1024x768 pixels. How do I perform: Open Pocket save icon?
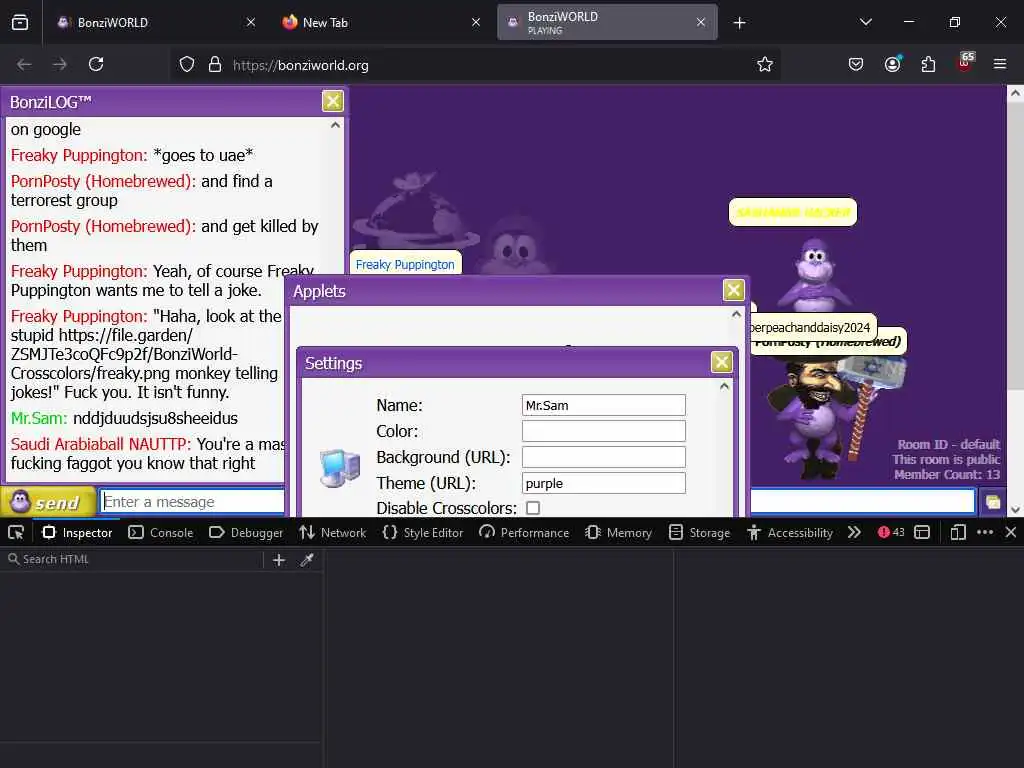[x=856, y=65]
